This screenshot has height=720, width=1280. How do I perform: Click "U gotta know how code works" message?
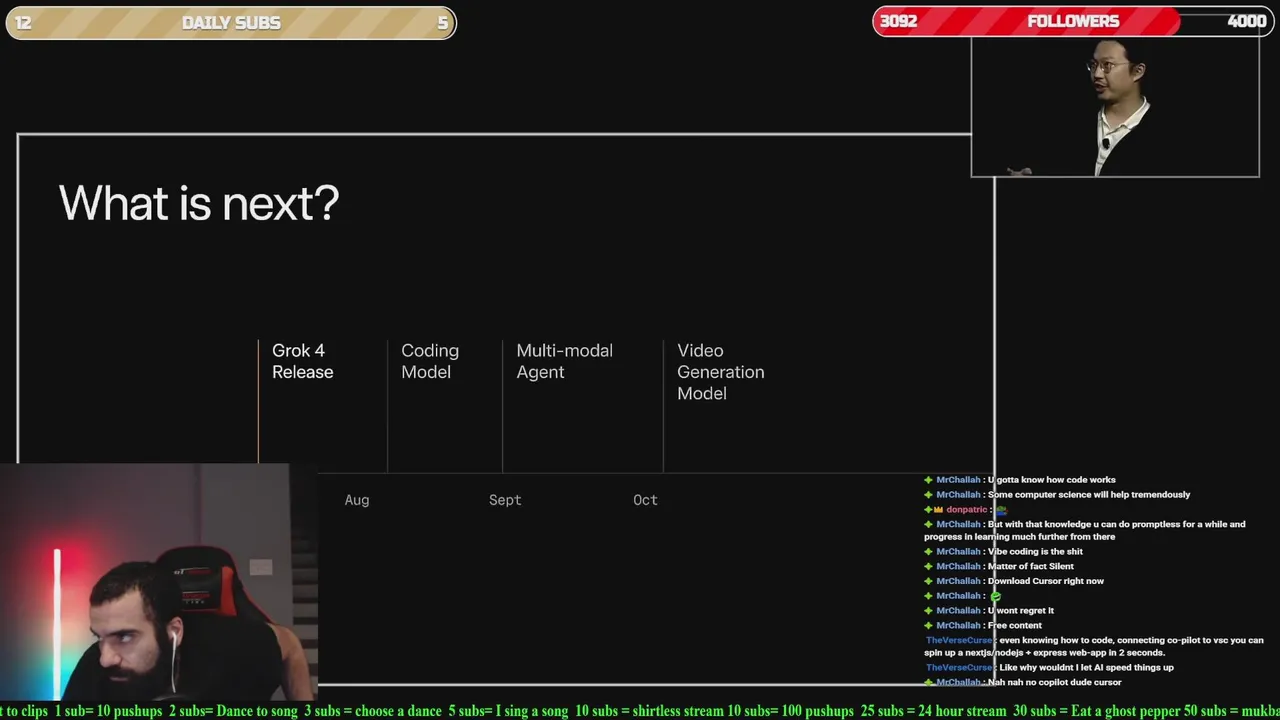(x=1051, y=480)
